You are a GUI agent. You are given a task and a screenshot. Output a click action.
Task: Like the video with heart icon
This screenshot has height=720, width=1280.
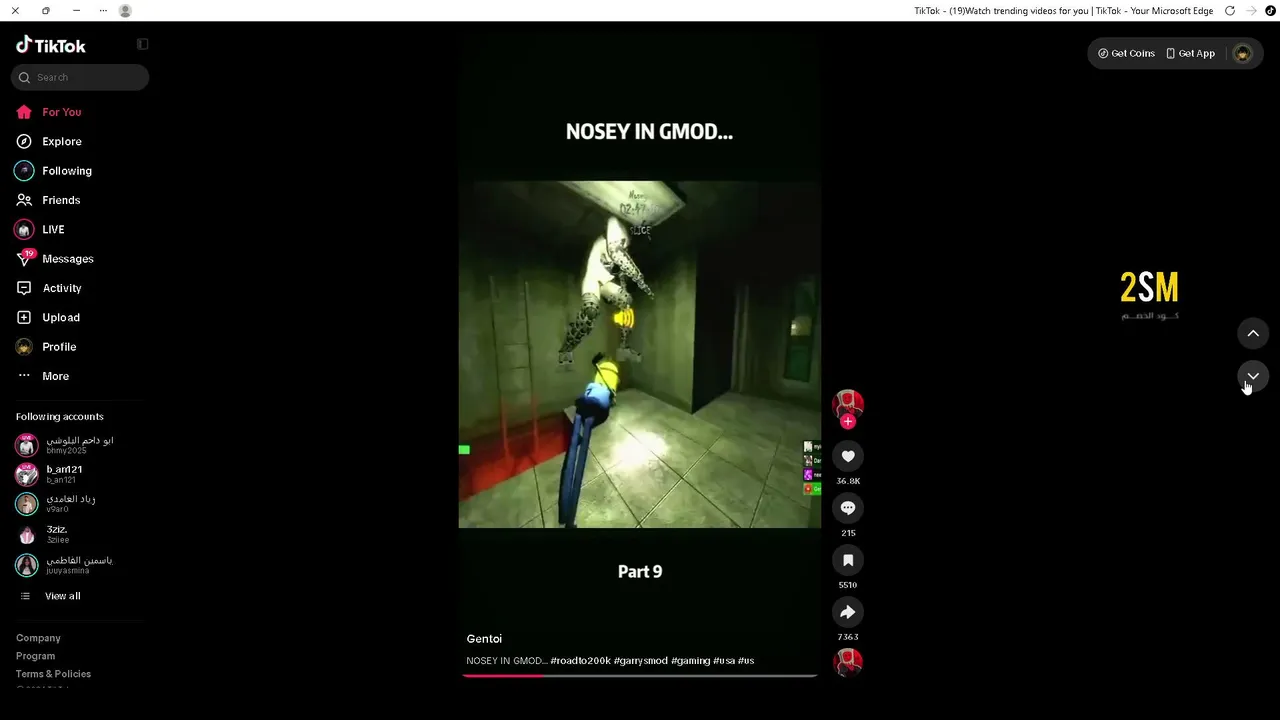(x=848, y=456)
